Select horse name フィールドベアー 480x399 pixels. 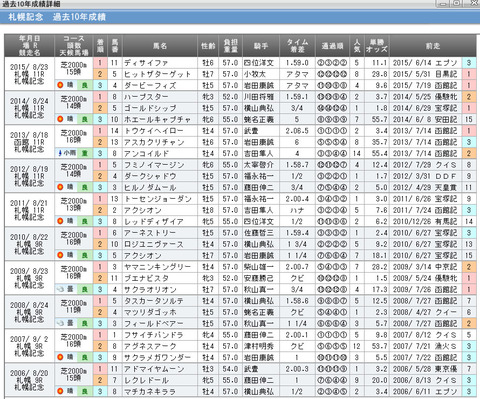[154, 323]
